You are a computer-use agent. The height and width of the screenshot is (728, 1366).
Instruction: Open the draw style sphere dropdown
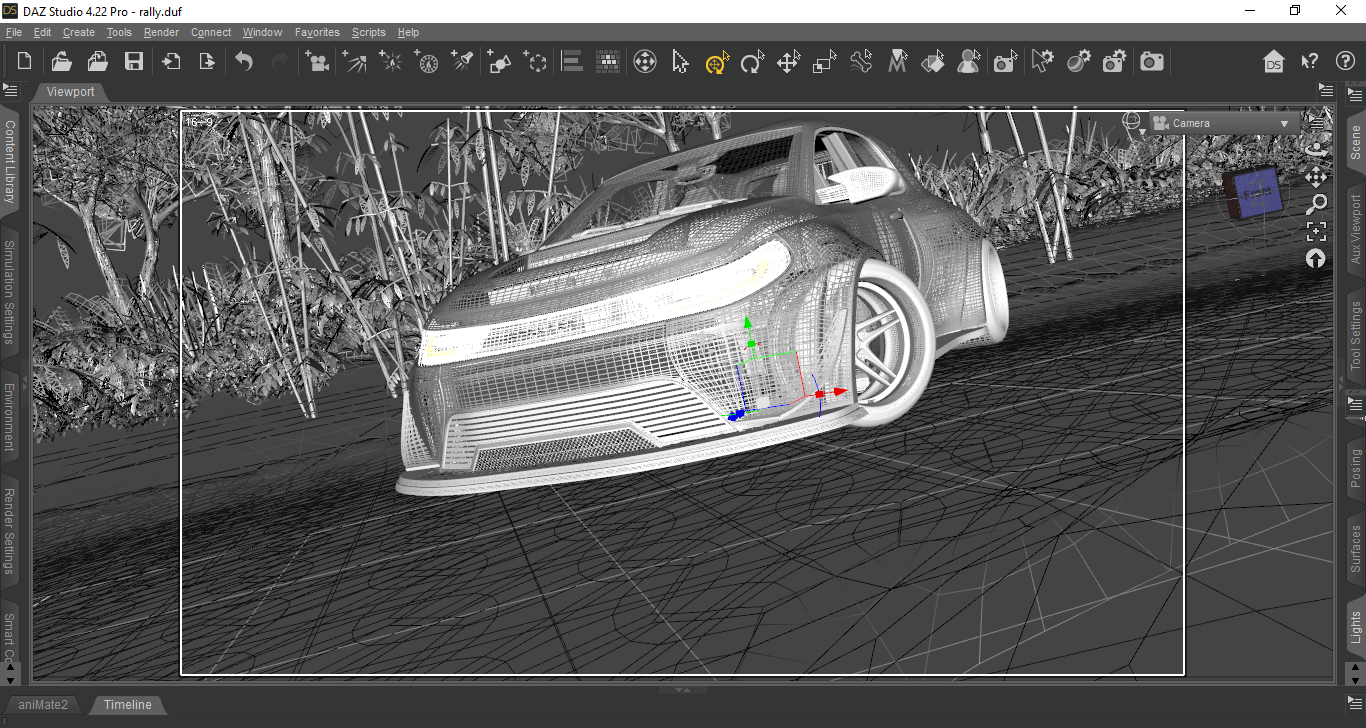1134,123
